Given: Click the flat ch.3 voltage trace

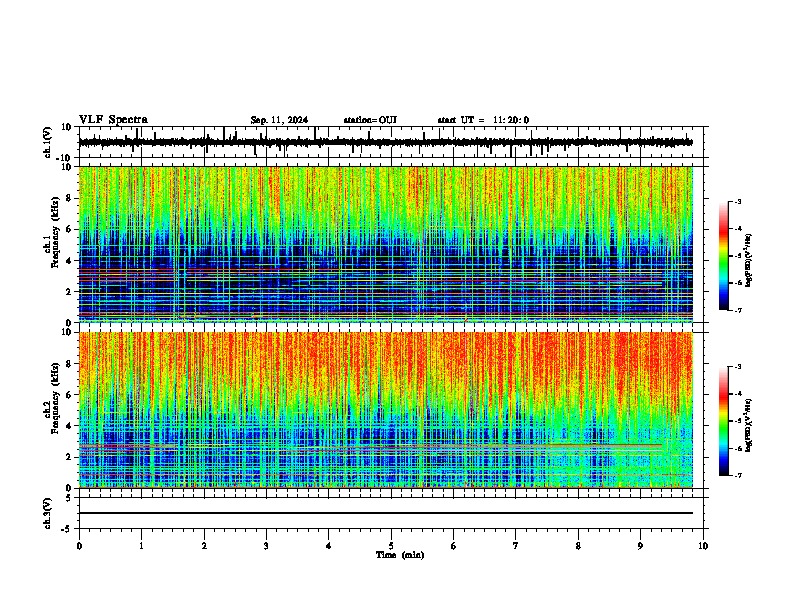Looking at the screenshot, I should pyautogui.click(x=386, y=513).
